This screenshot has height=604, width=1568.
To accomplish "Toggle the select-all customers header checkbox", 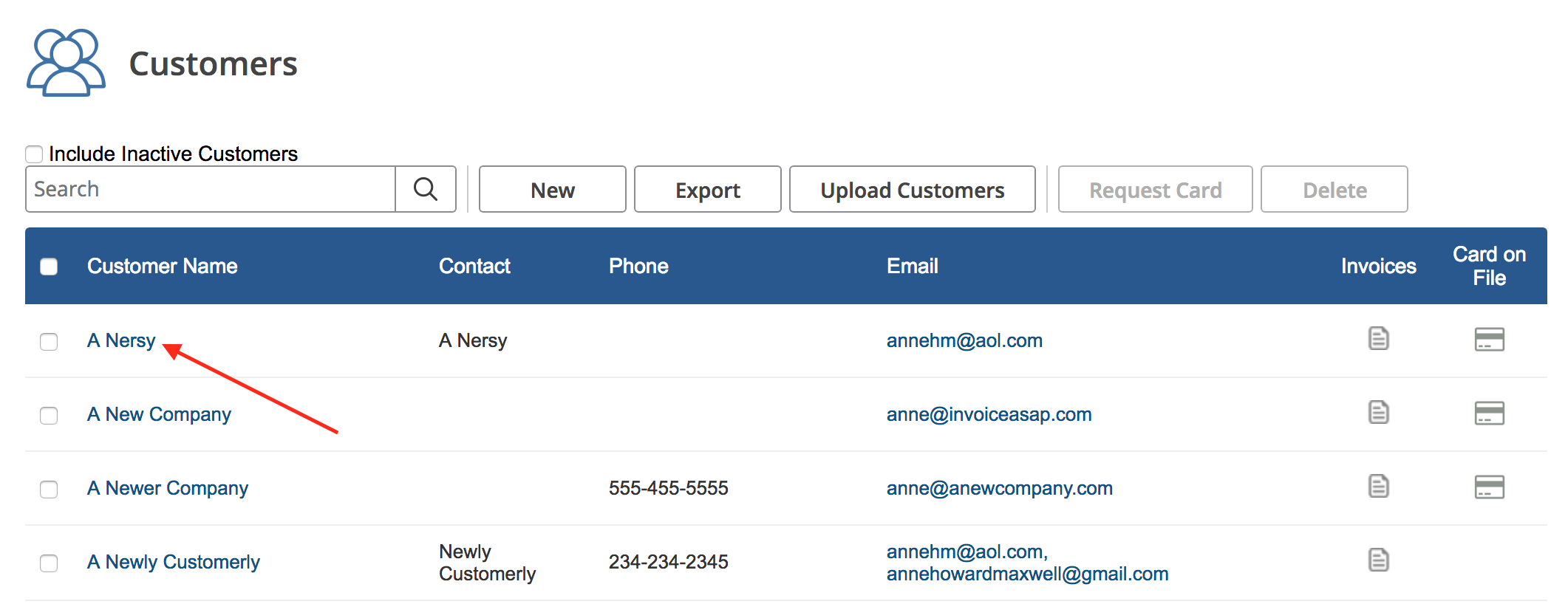I will [x=49, y=267].
